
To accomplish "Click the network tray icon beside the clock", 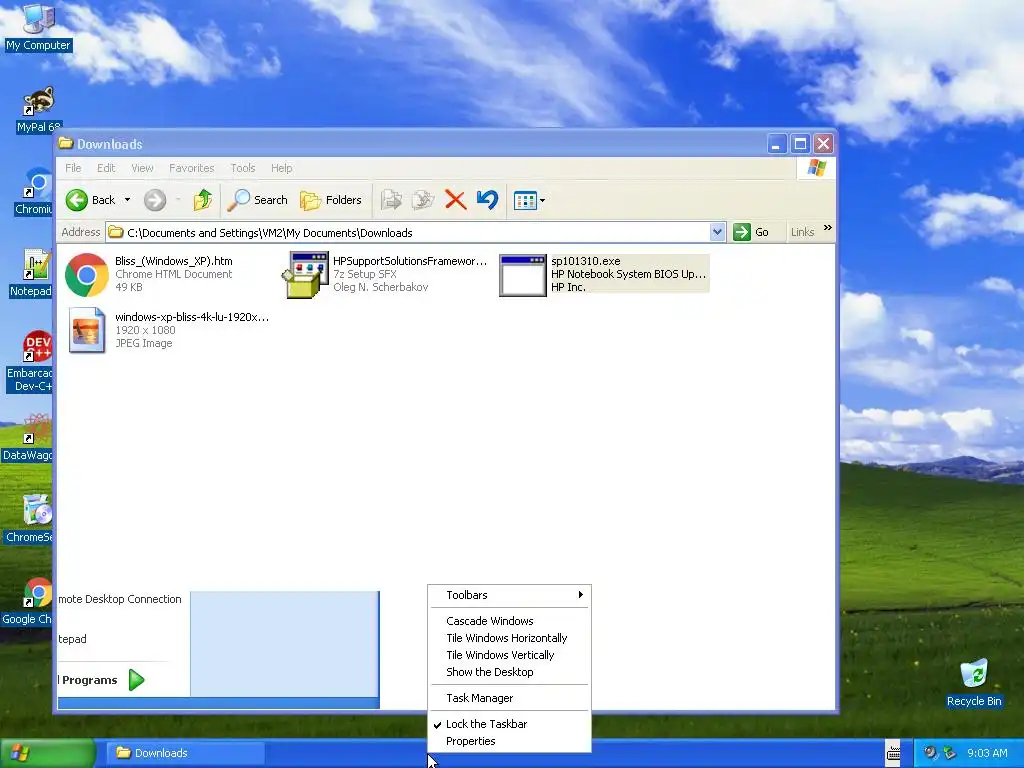I will [x=950, y=753].
